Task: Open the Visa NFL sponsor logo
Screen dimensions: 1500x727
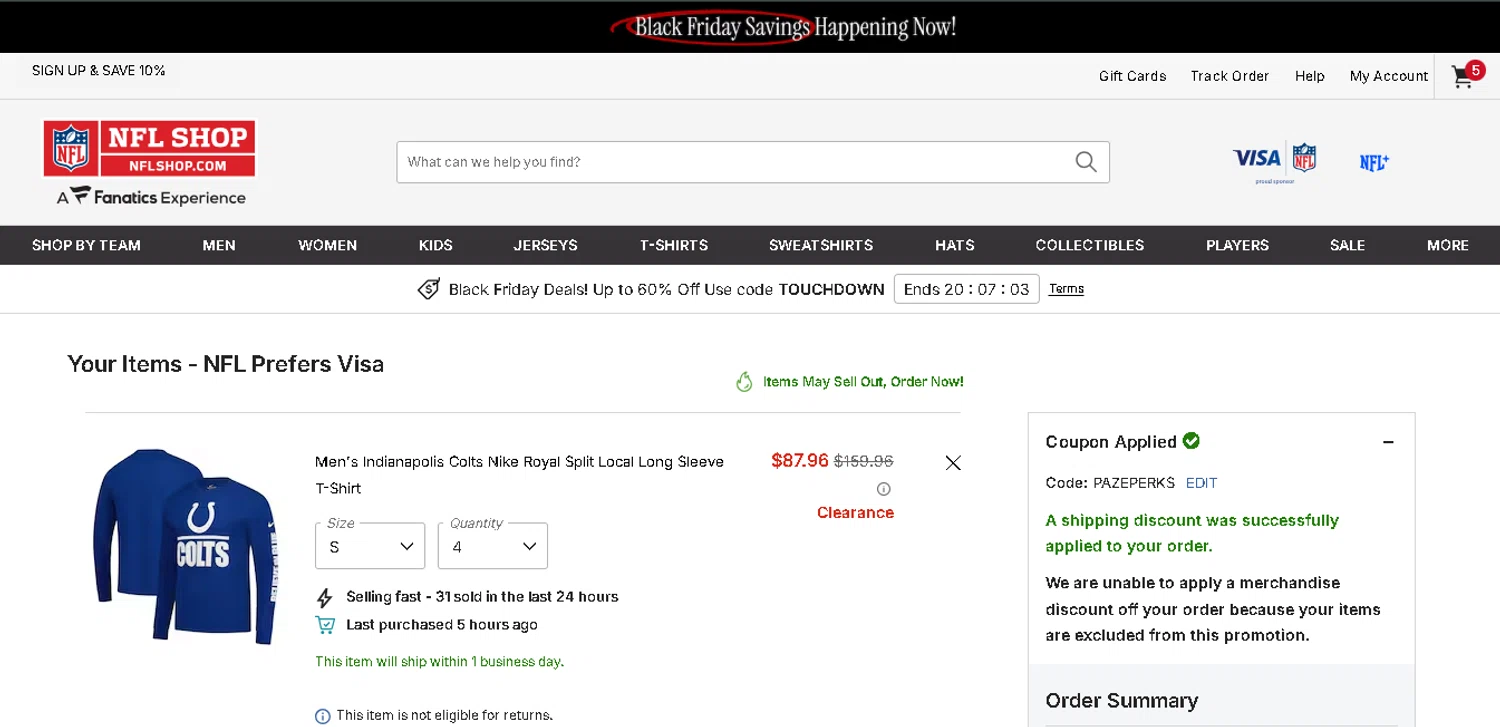Action: (x=1274, y=160)
